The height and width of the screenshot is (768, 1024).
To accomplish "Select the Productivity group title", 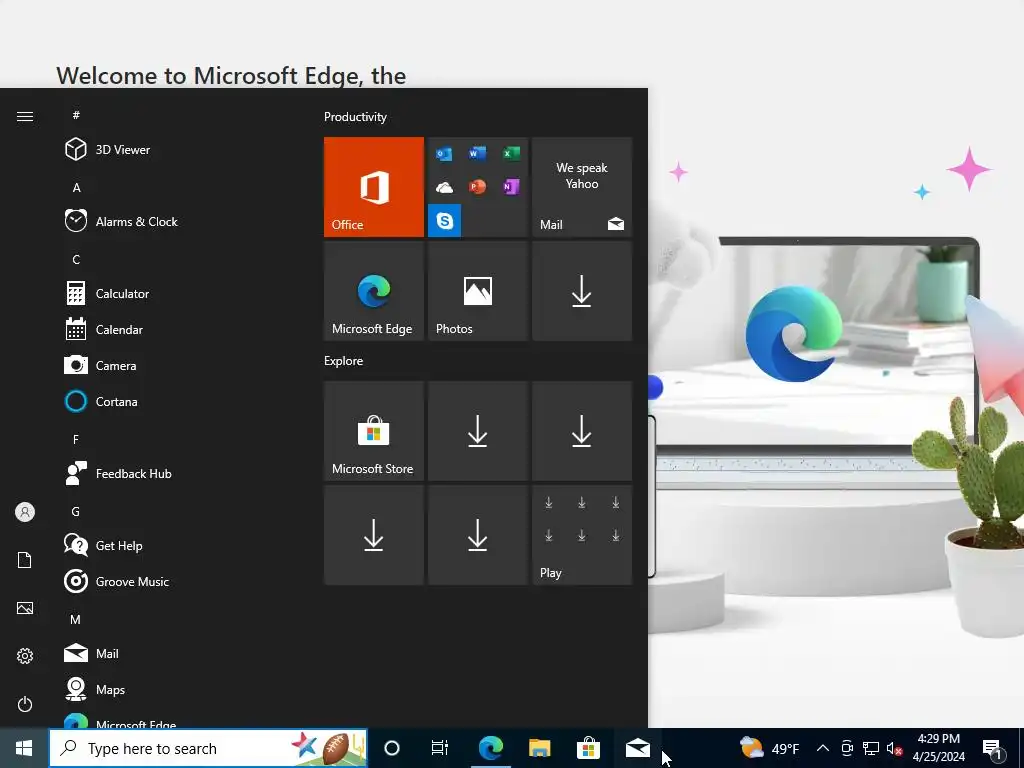I will tap(355, 117).
